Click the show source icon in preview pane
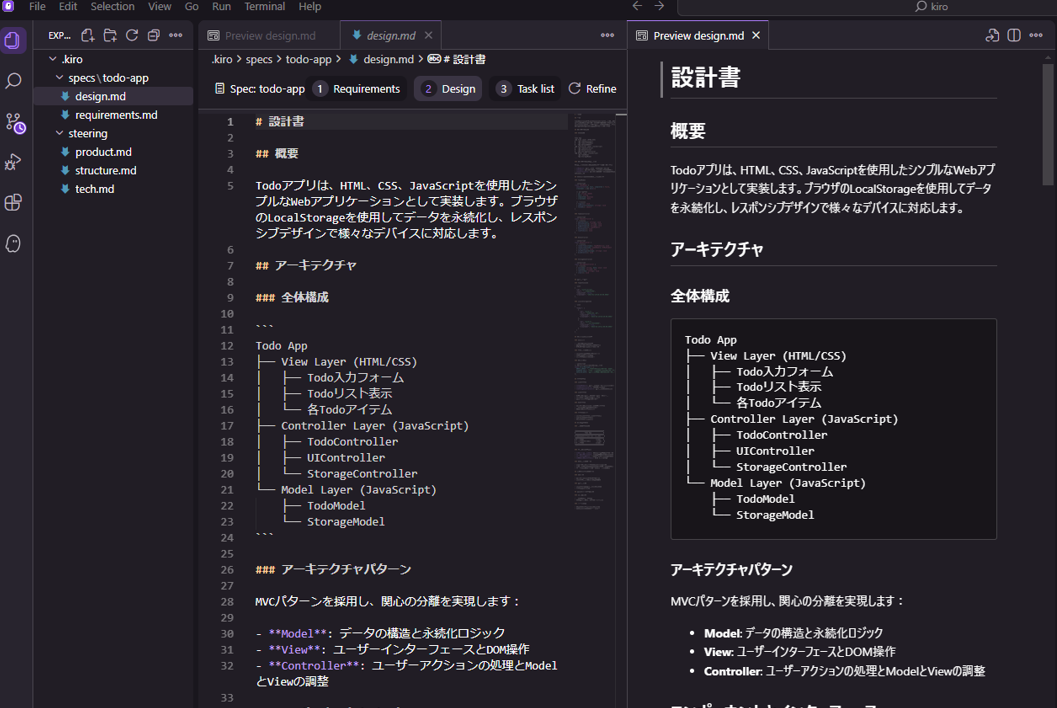This screenshot has width=1057, height=708. point(992,35)
